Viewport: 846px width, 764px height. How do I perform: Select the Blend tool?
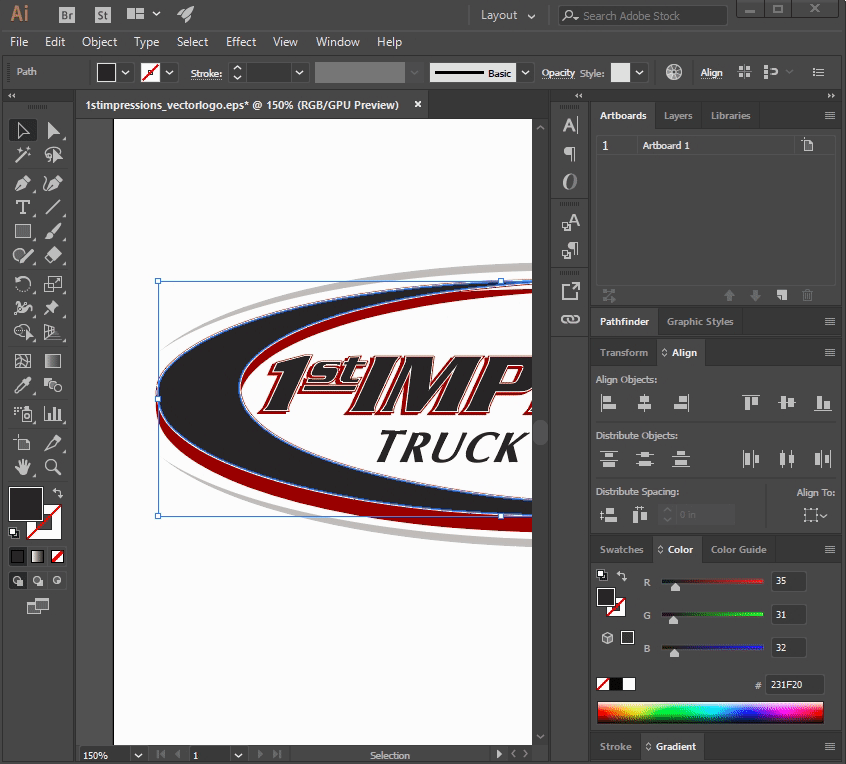(53, 385)
